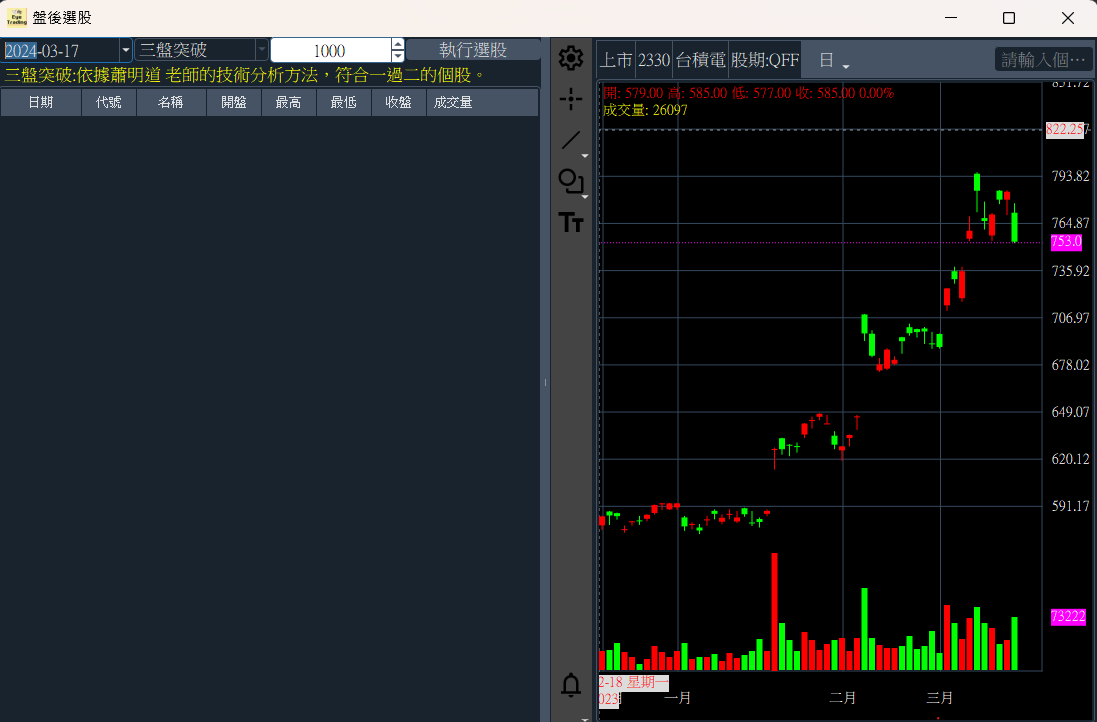1097x722 pixels.
Task: Select the crosshair cursor tool
Action: tap(571, 98)
